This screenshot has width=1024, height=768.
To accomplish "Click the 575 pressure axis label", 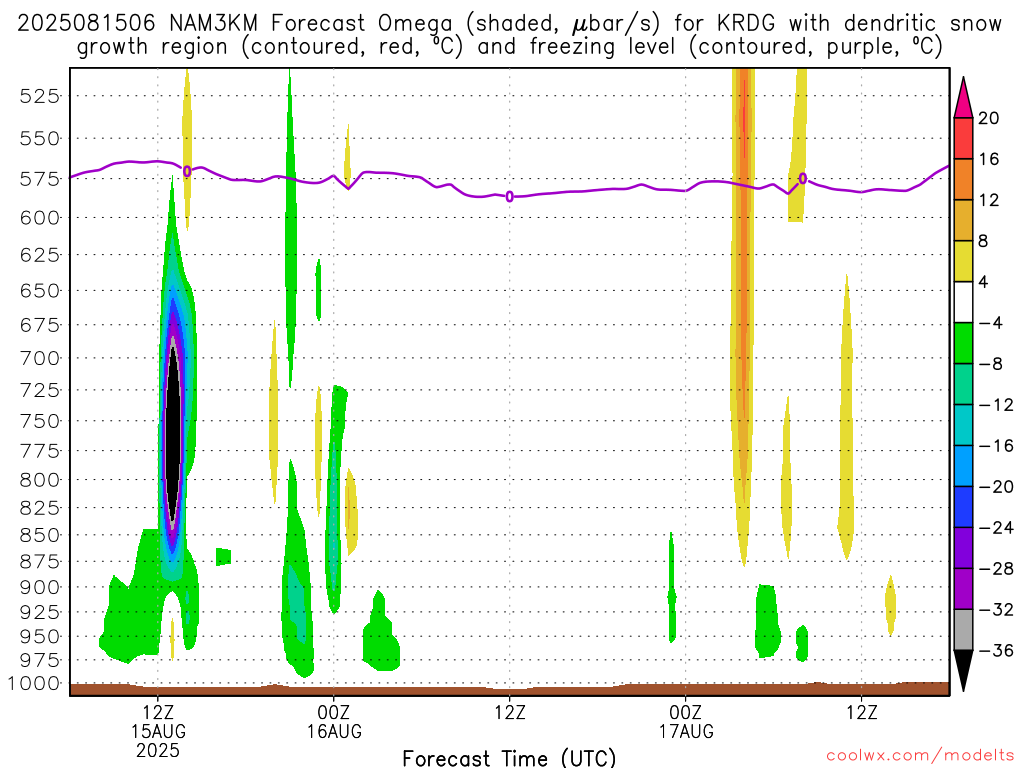I will (x=40, y=179).
